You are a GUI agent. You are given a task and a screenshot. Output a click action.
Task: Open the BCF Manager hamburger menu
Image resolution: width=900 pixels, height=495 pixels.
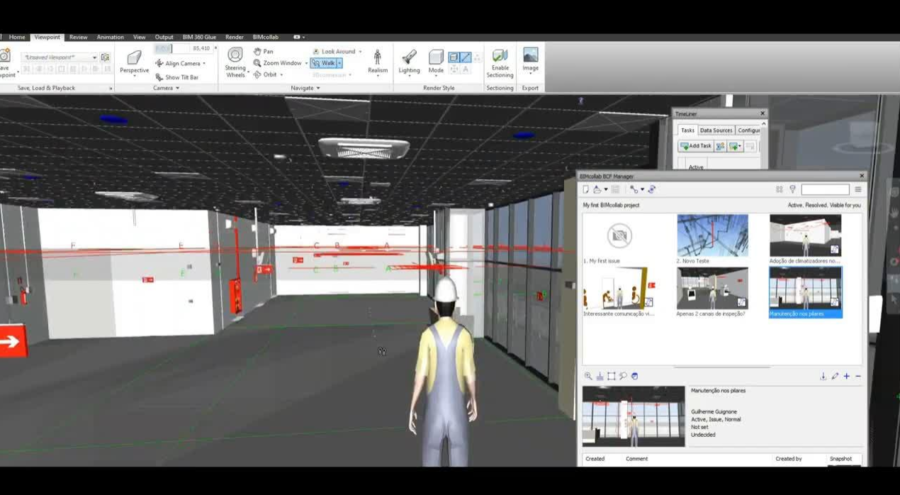858,190
